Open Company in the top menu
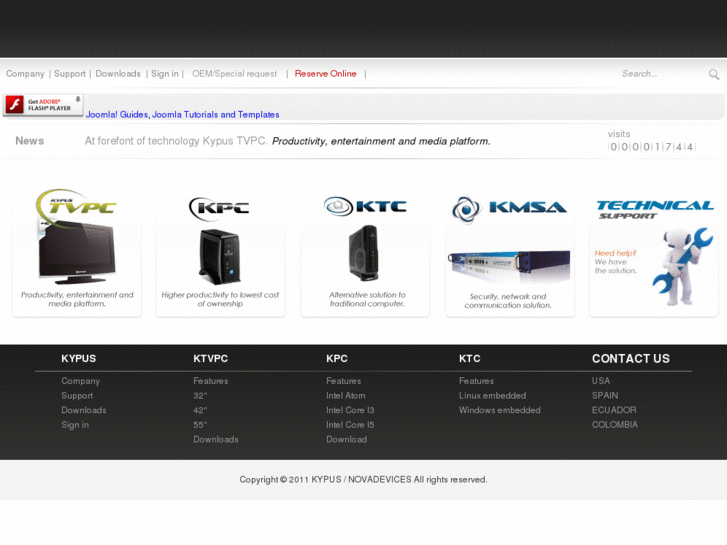This screenshot has width=727, height=545. coord(25,74)
